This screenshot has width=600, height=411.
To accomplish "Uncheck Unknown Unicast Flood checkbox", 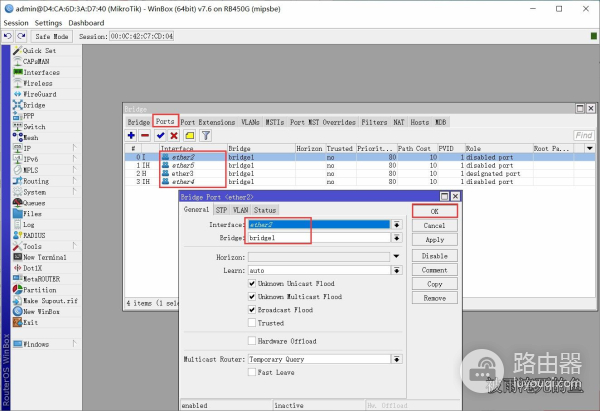I will [x=252, y=284].
